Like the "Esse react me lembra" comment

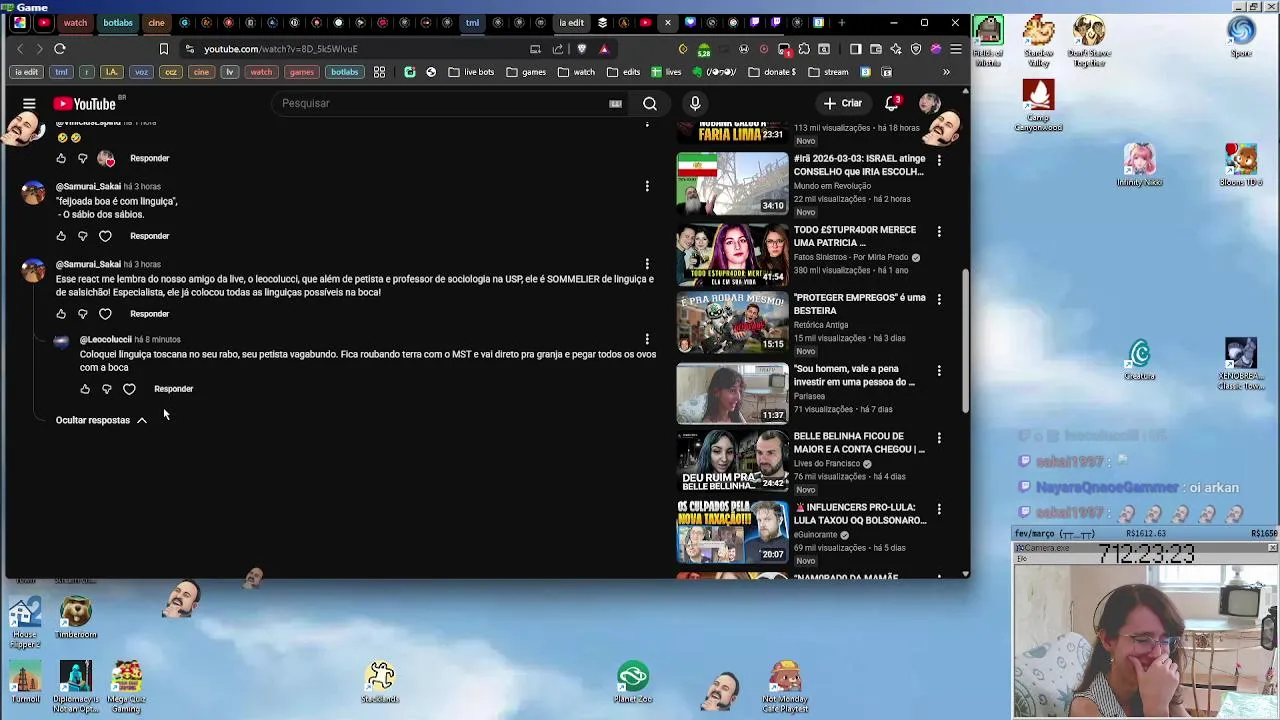pyautogui.click(x=61, y=314)
